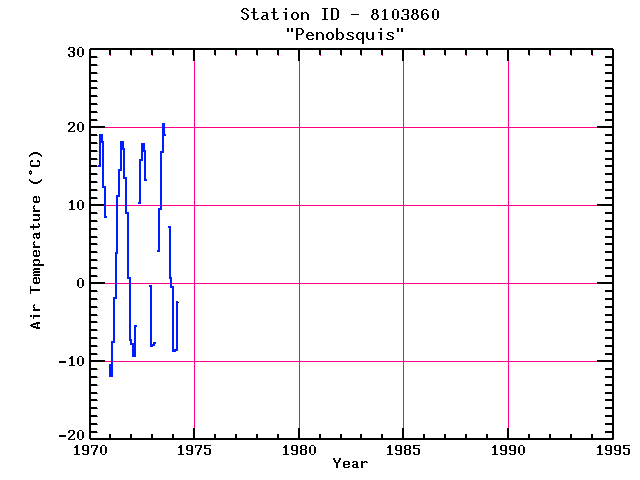This screenshot has height=480, width=640.
Task: Click the 1980 x-axis tick label
Action: (299, 451)
